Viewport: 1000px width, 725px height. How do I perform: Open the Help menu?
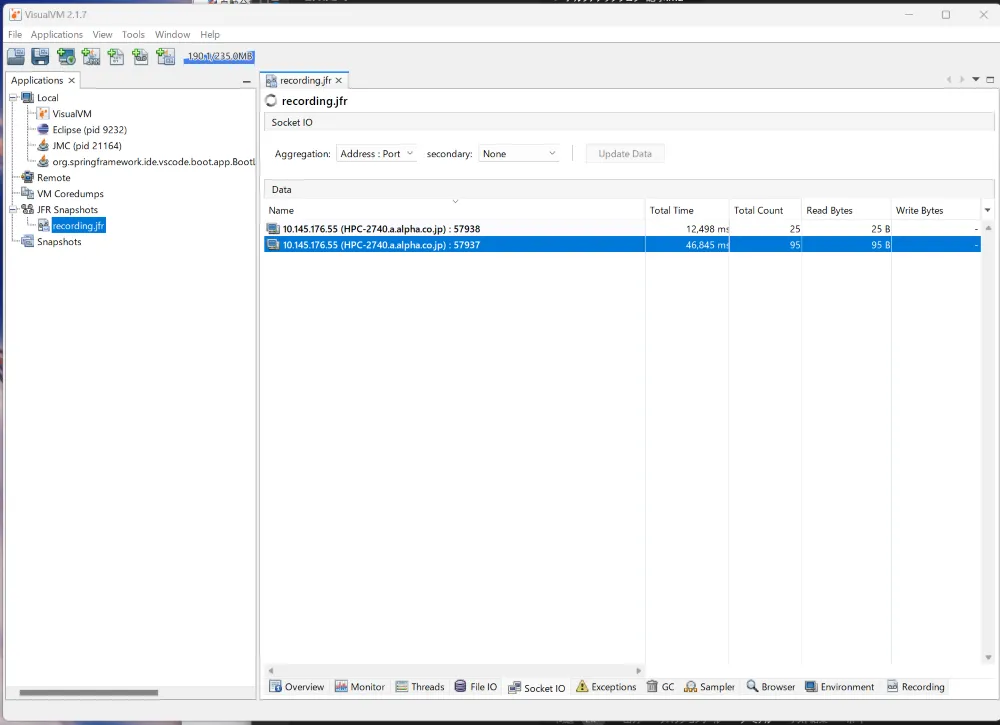pos(210,34)
